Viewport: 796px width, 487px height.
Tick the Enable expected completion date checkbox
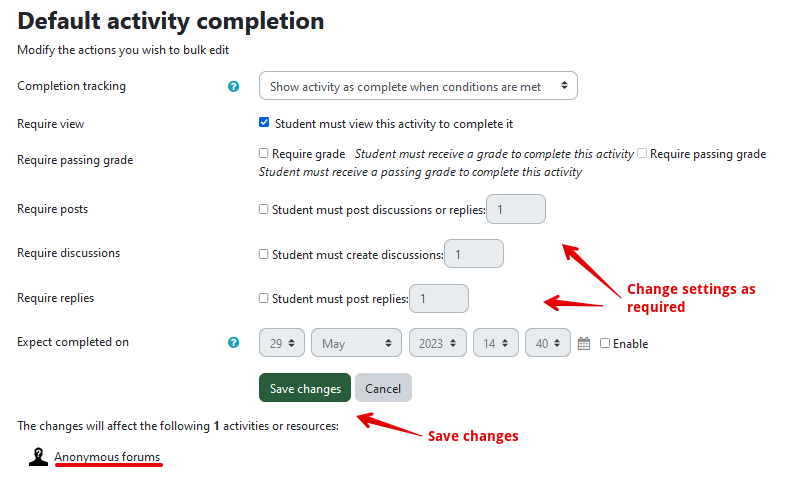605,343
